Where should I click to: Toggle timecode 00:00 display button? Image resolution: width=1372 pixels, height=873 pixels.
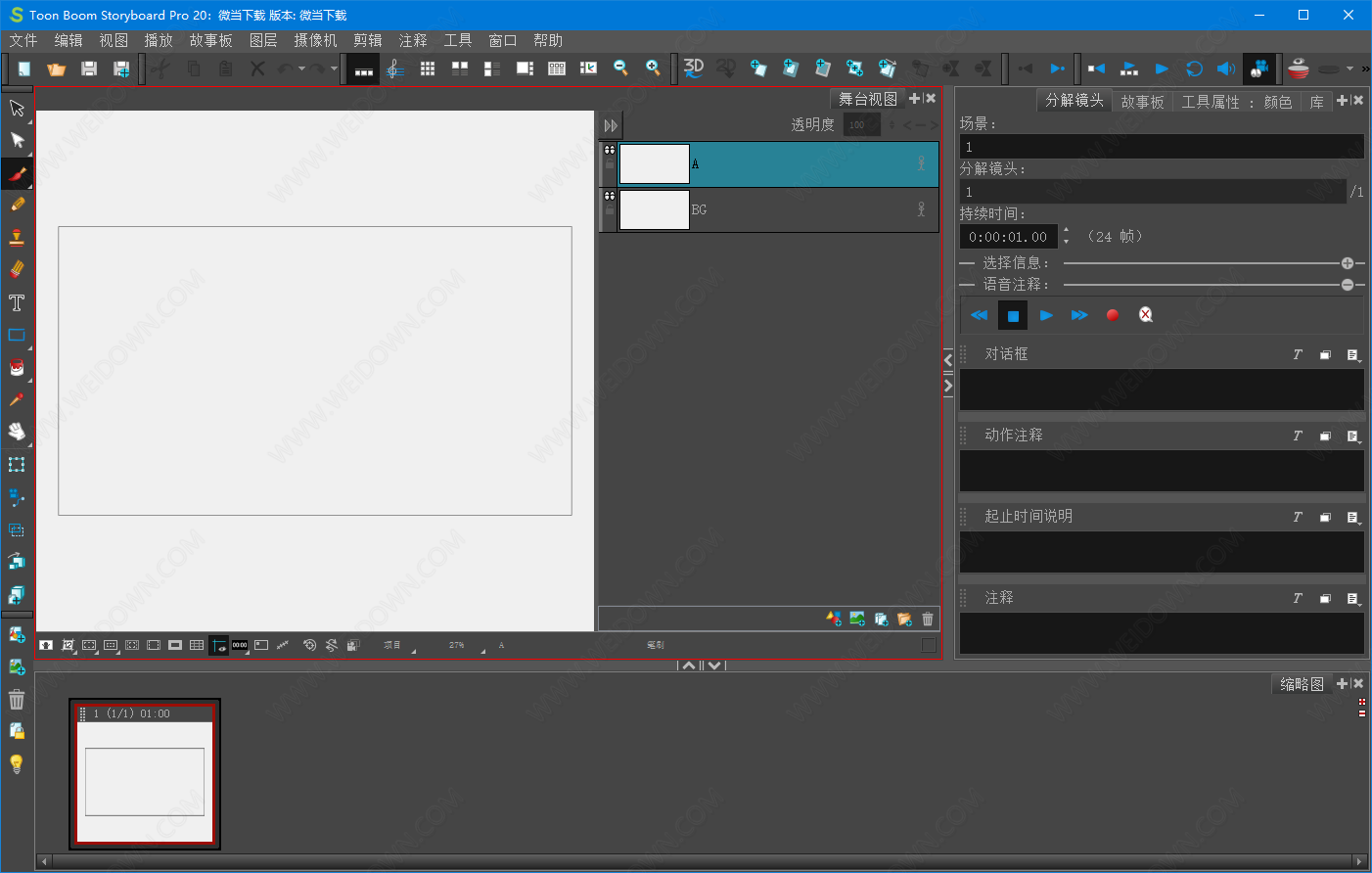[x=240, y=645]
